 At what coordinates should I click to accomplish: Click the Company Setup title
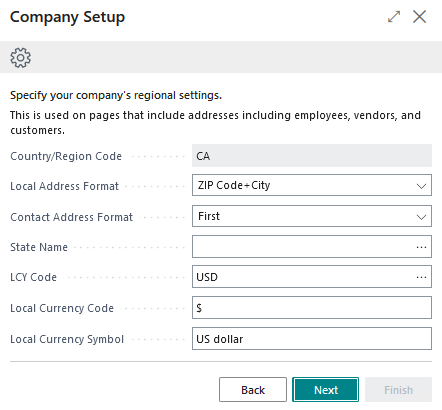67,17
